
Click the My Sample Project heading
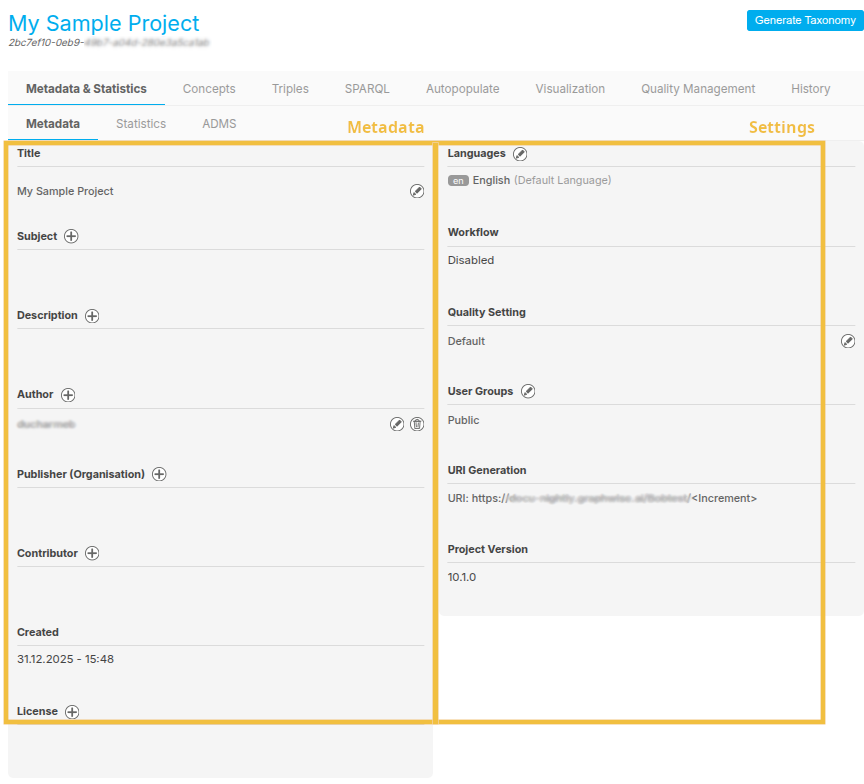[x=104, y=23]
